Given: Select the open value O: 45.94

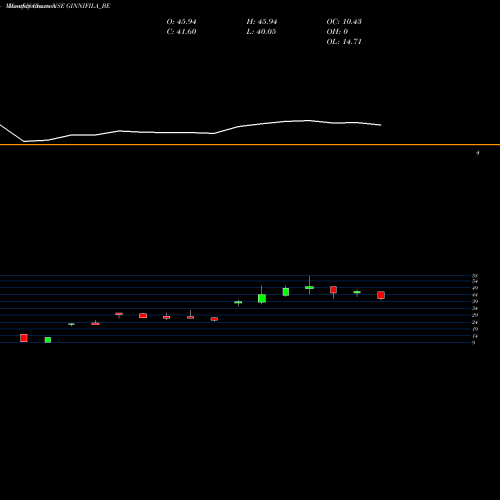Looking at the screenshot, I should pos(181,22).
